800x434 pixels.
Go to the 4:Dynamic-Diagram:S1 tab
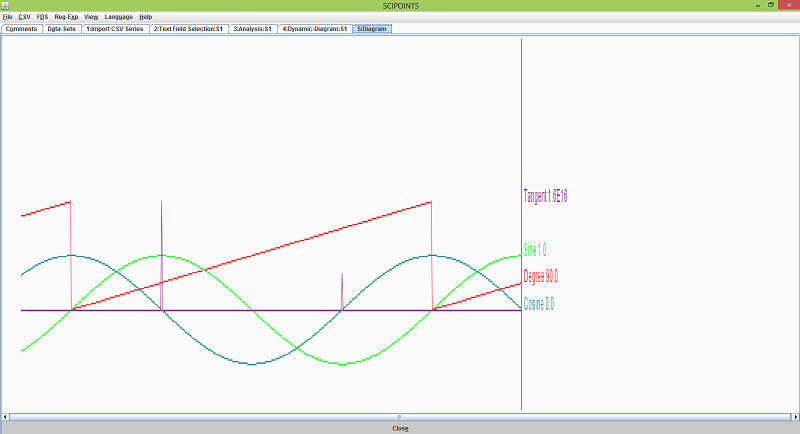315,29
